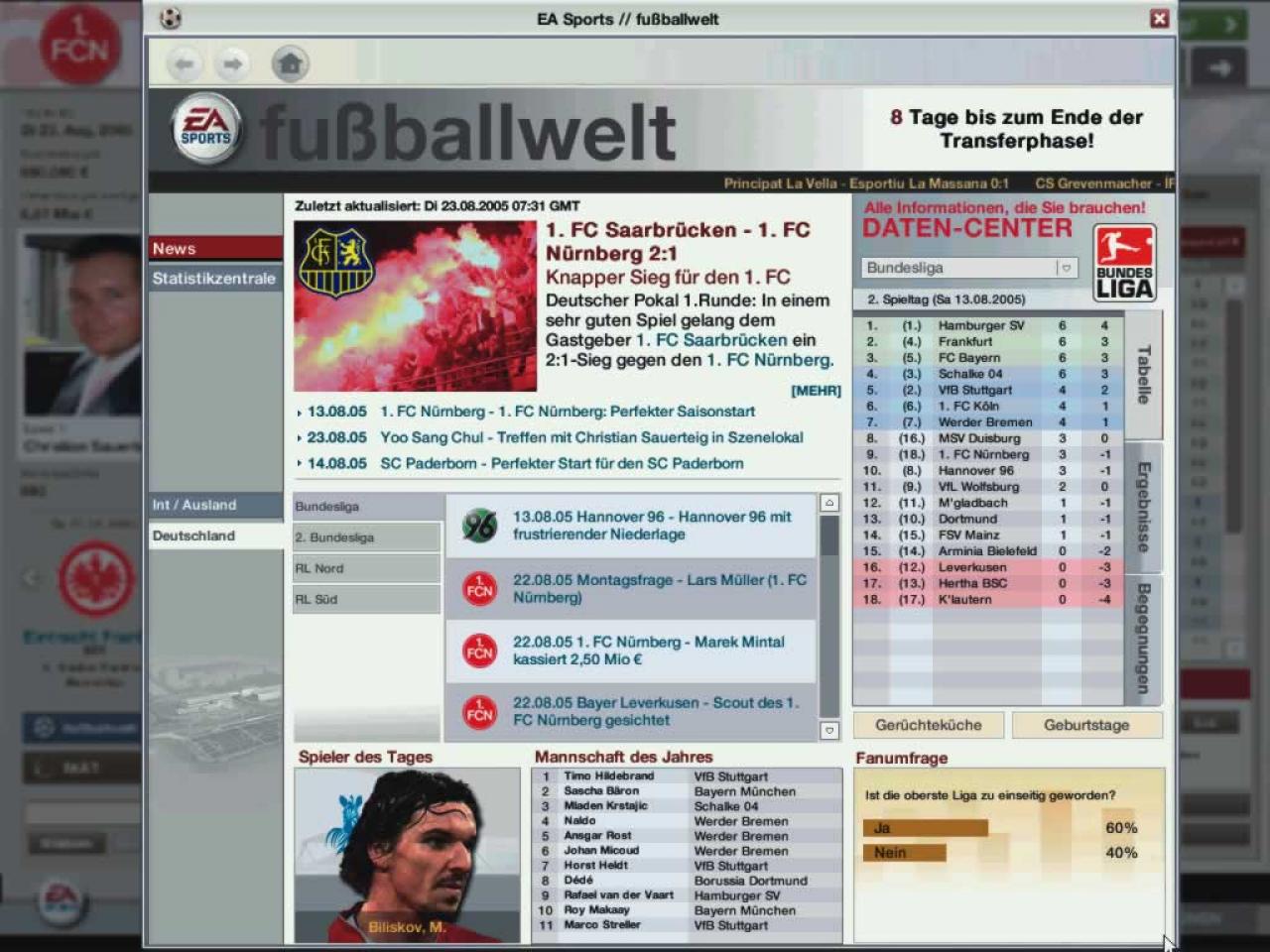Click FCN icon beside Bayer Leverkusen news

(480, 712)
